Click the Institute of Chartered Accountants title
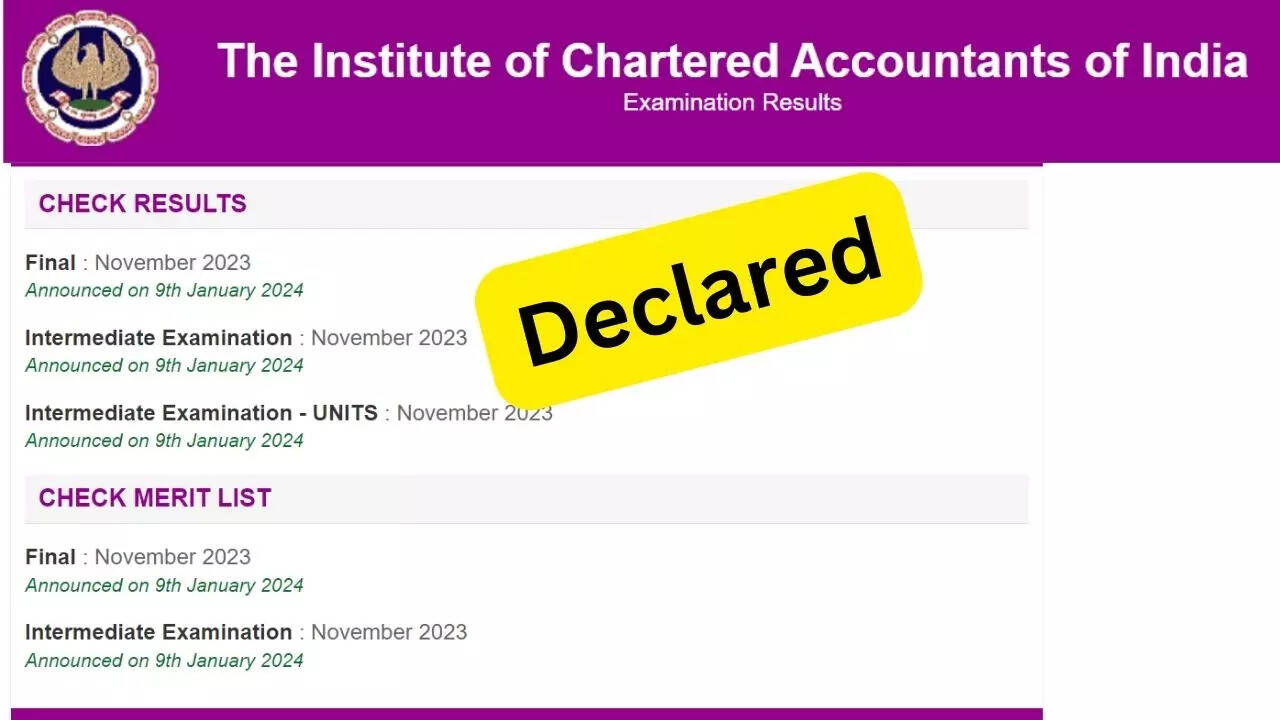The image size is (1280, 720). tap(732, 60)
